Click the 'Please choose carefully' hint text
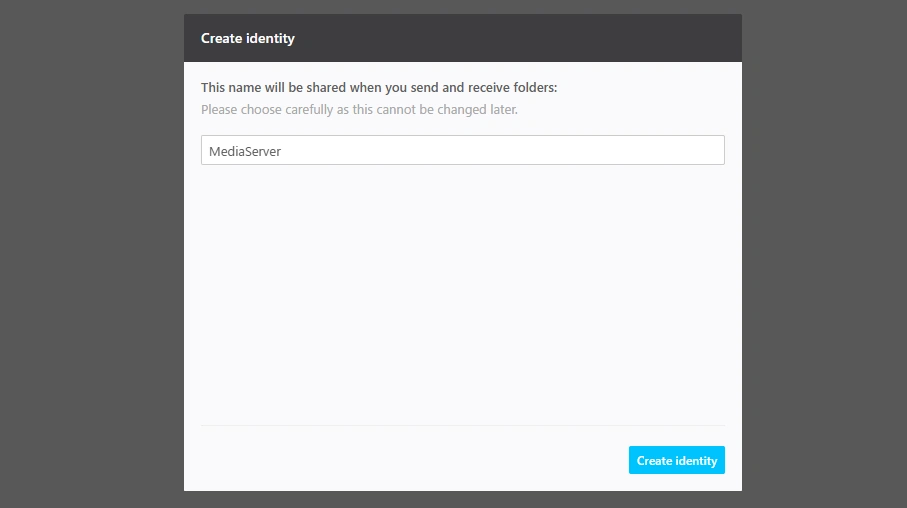The image size is (907, 508). click(359, 109)
